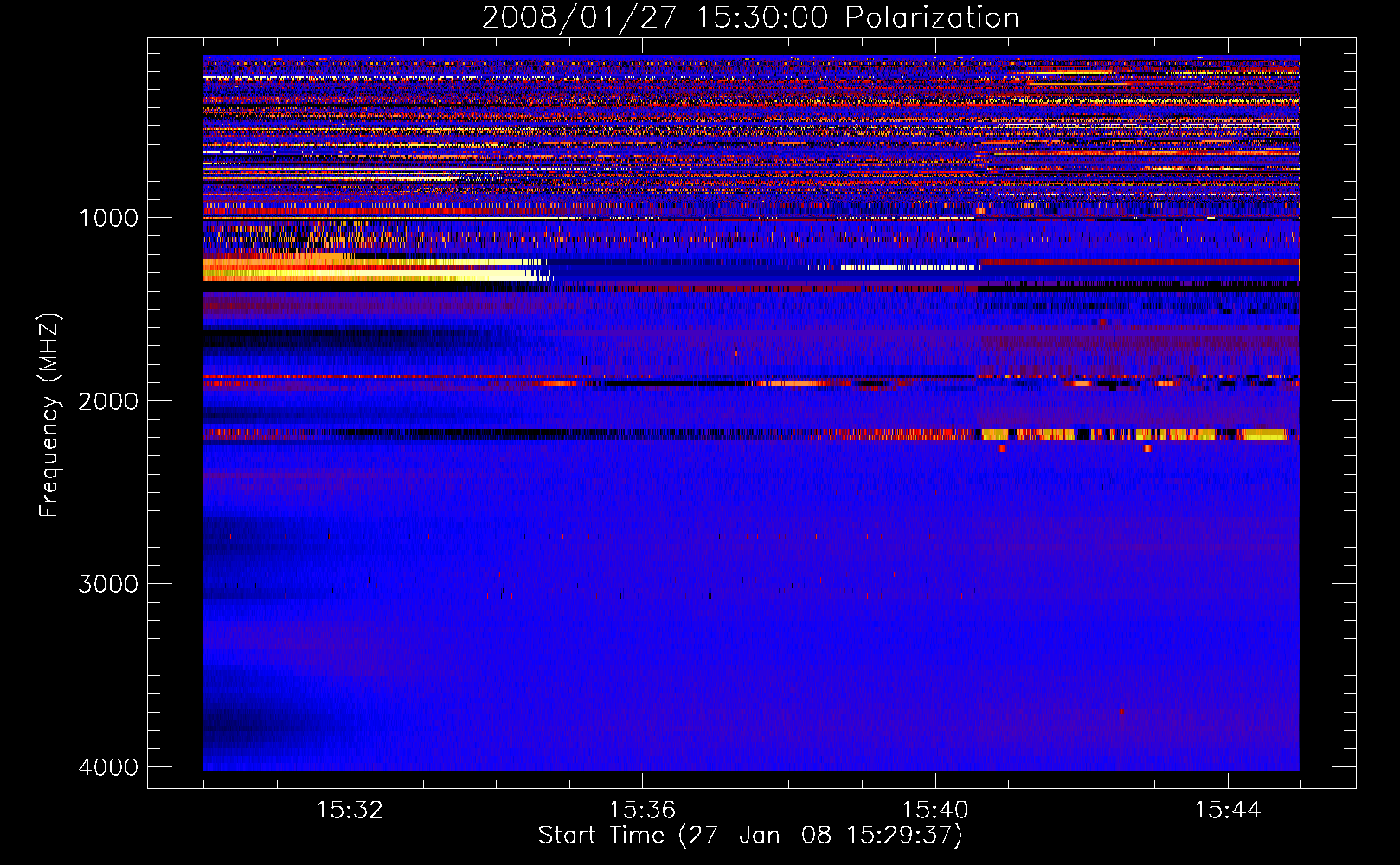Viewport: 1400px width, 865px height.
Task: Click the 'Start Time (27-Jan-08 15:29:37)' x-axis label
Action: 750,836
